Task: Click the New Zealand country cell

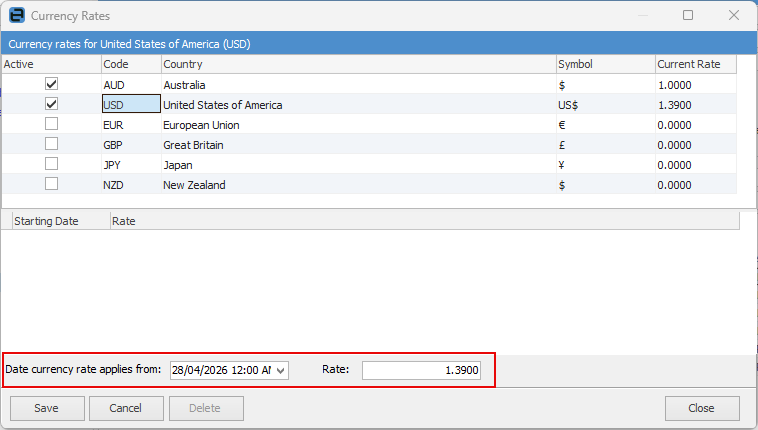Action: (359, 185)
